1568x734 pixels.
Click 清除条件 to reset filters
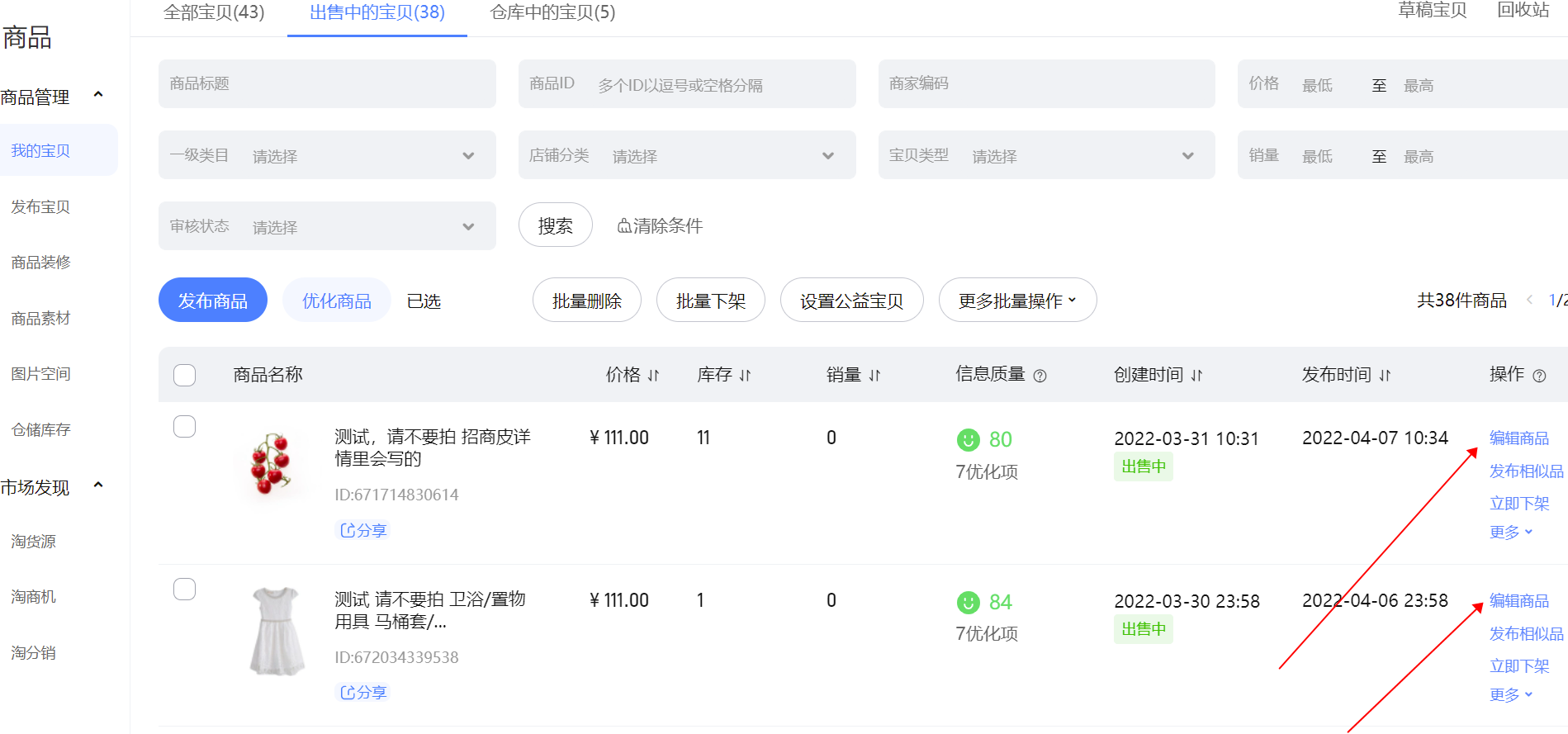click(660, 225)
